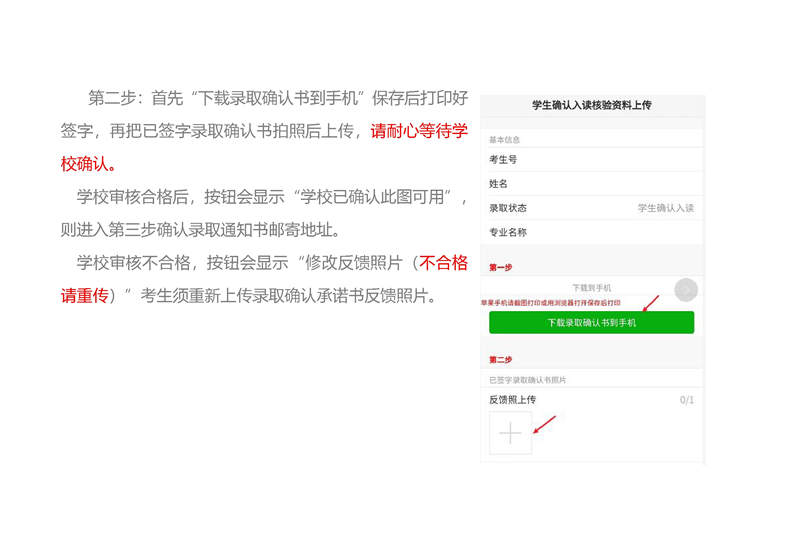Select the 专业名称 row
Screen dimensions: 793x559
tap(591, 232)
